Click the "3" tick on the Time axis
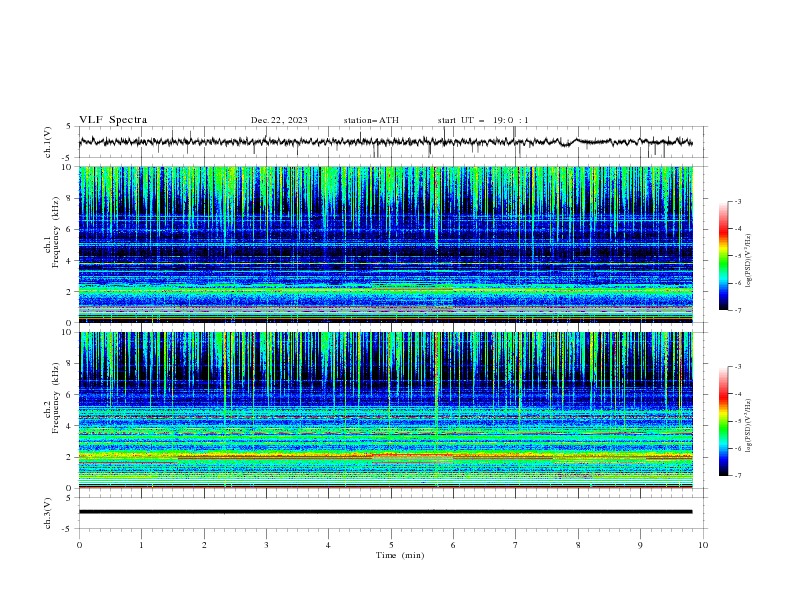The width and height of the screenshot is (792, 612). [x=266, y=545]
